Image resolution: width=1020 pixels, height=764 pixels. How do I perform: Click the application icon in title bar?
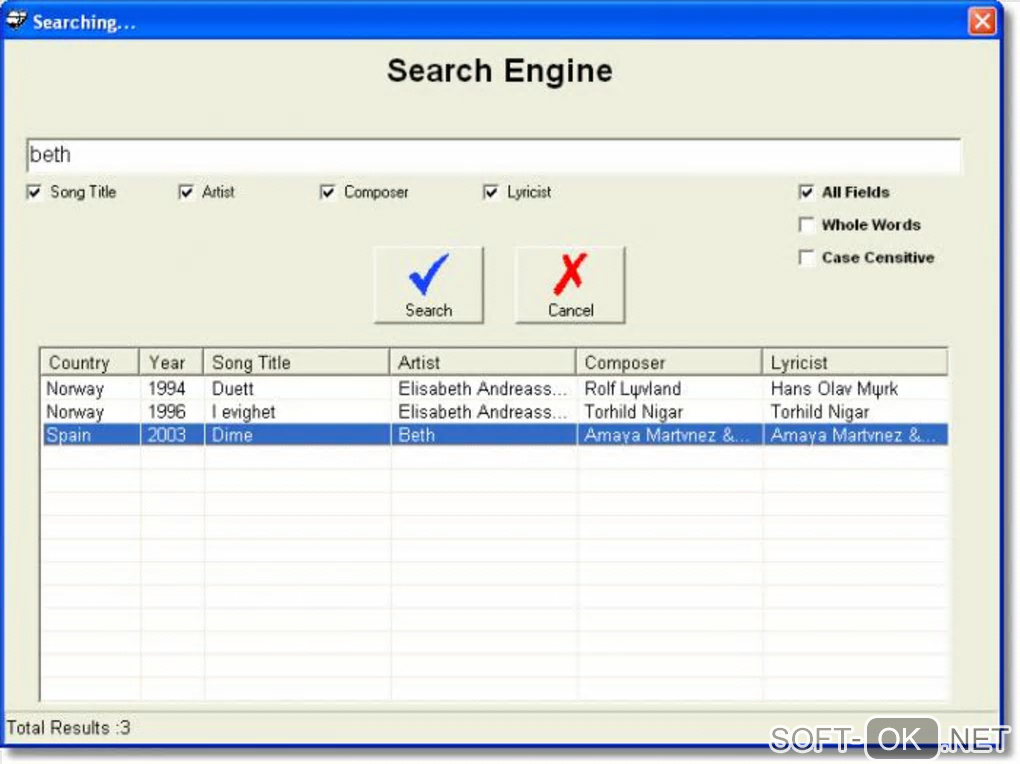click(x=16, y=21)
